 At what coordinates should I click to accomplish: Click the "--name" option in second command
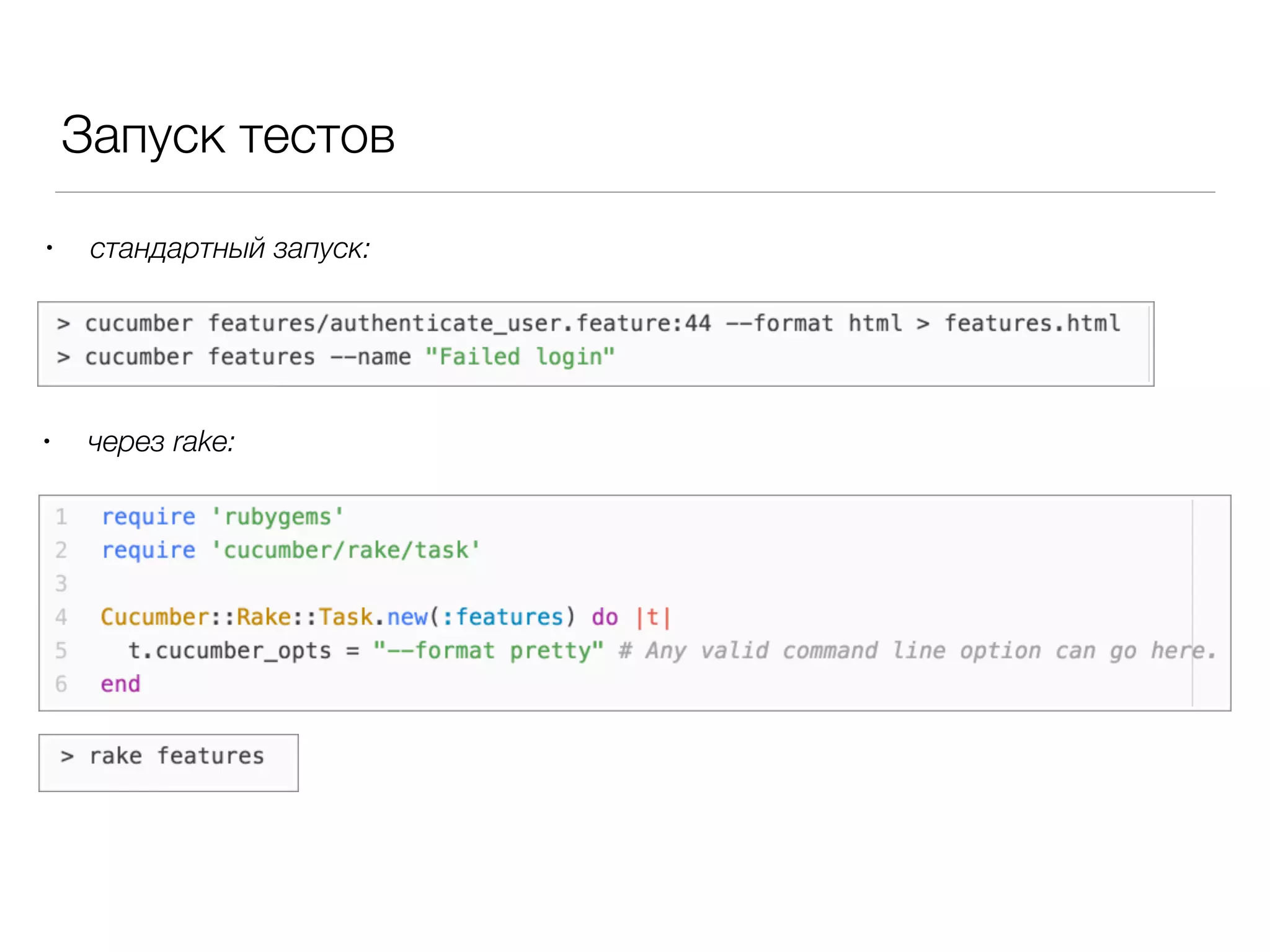tap(370, 357)
